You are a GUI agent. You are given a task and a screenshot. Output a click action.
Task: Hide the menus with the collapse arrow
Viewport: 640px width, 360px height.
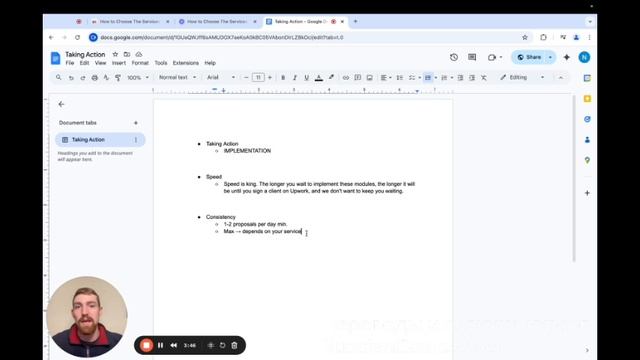[x=560, y=78]
